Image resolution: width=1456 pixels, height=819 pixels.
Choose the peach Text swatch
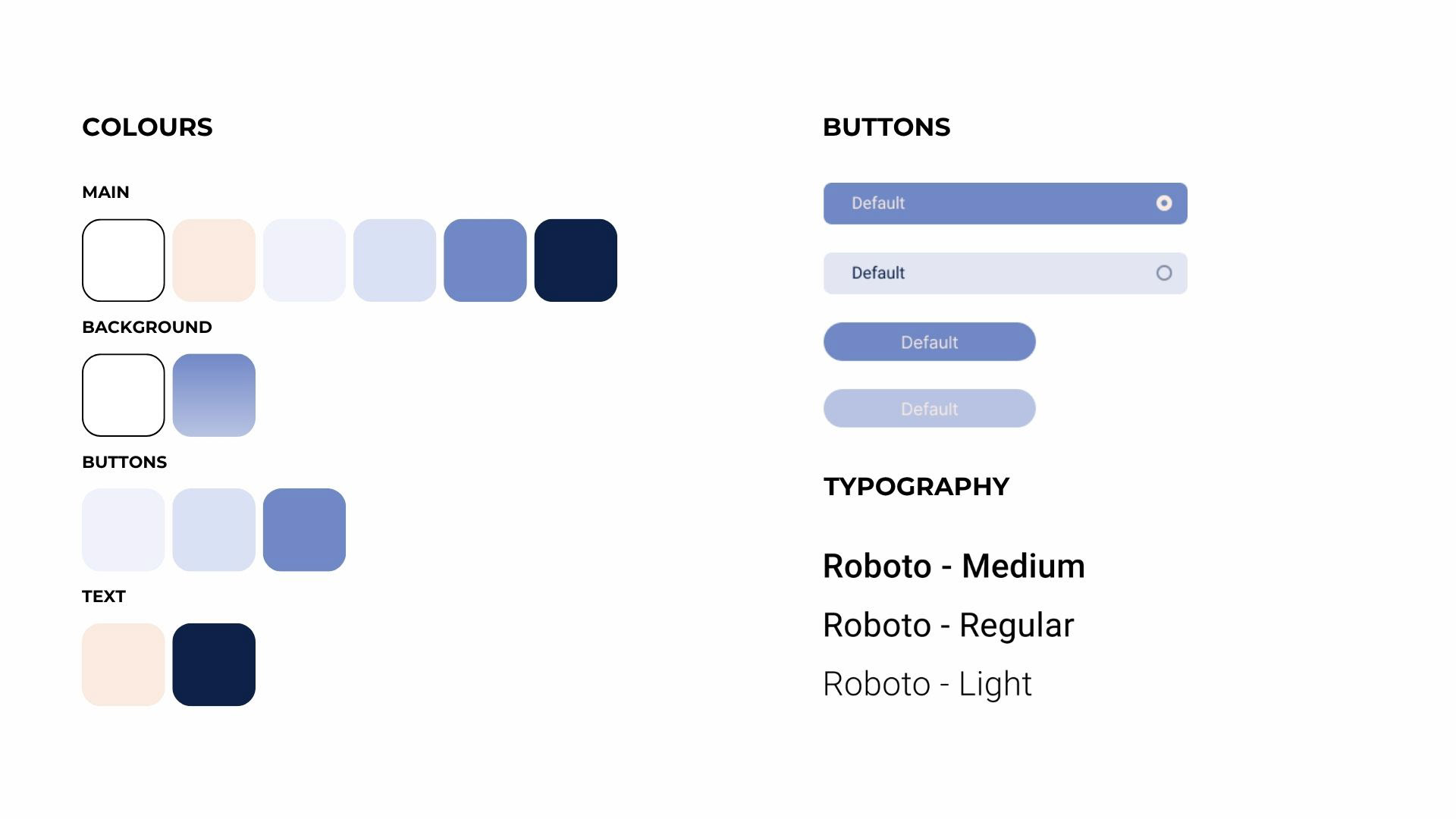123,664
